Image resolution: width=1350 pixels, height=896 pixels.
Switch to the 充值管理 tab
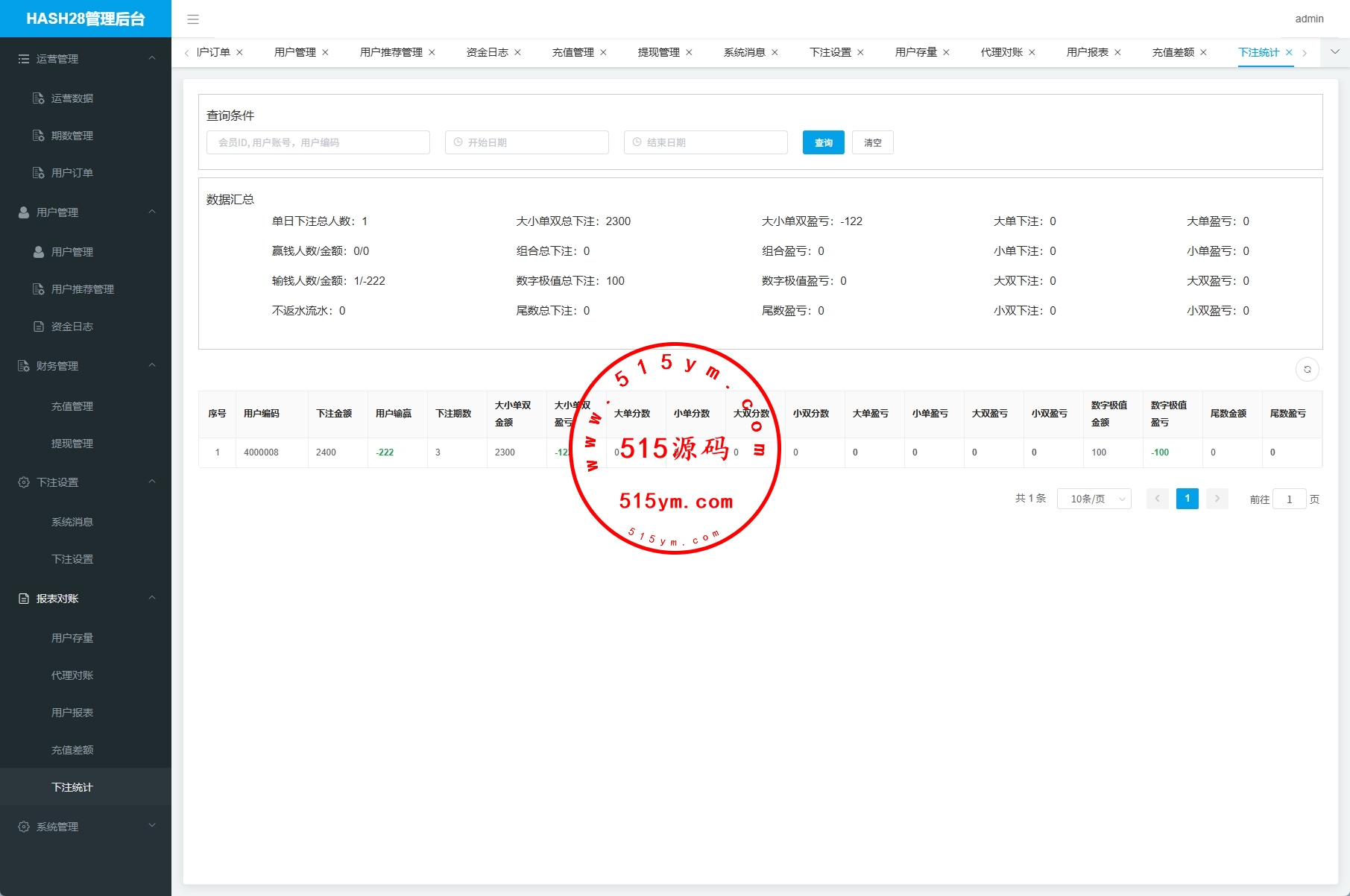[573, 52]
